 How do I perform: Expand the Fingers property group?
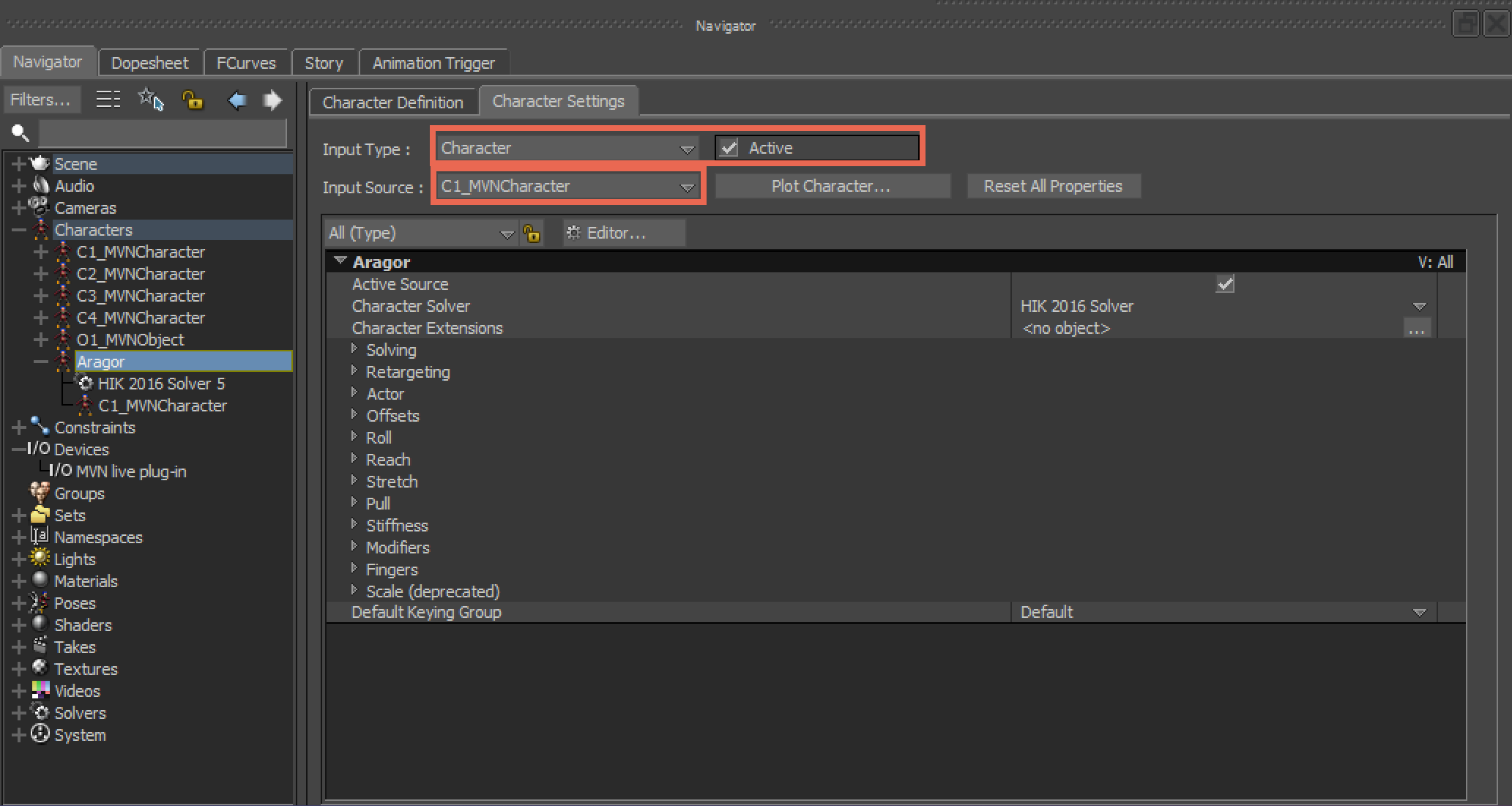[354, 568]
